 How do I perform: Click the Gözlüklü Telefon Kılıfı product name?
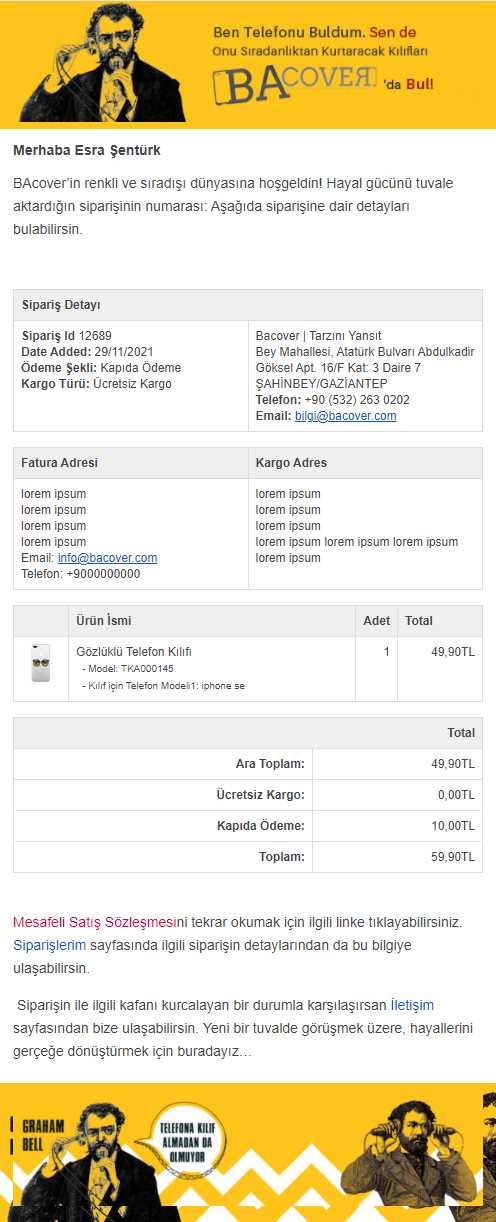[x=134, y=652]
